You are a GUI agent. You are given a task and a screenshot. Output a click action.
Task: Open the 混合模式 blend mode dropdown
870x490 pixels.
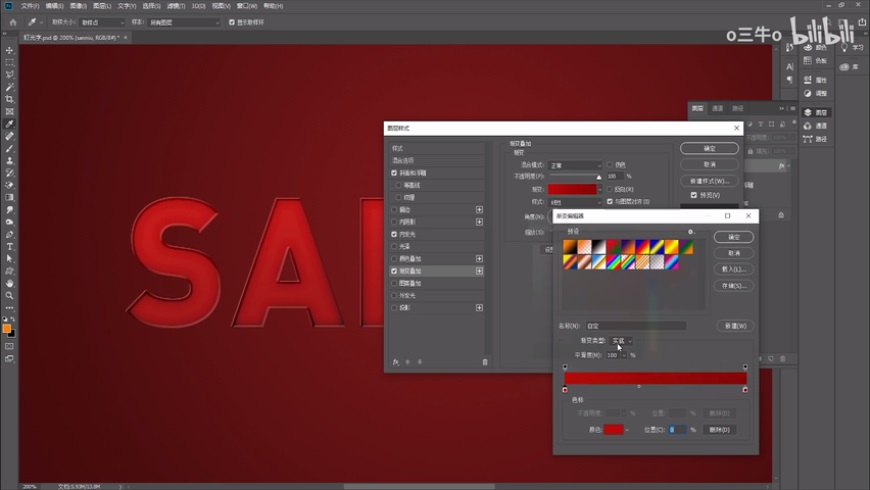(x=576, y=165)
